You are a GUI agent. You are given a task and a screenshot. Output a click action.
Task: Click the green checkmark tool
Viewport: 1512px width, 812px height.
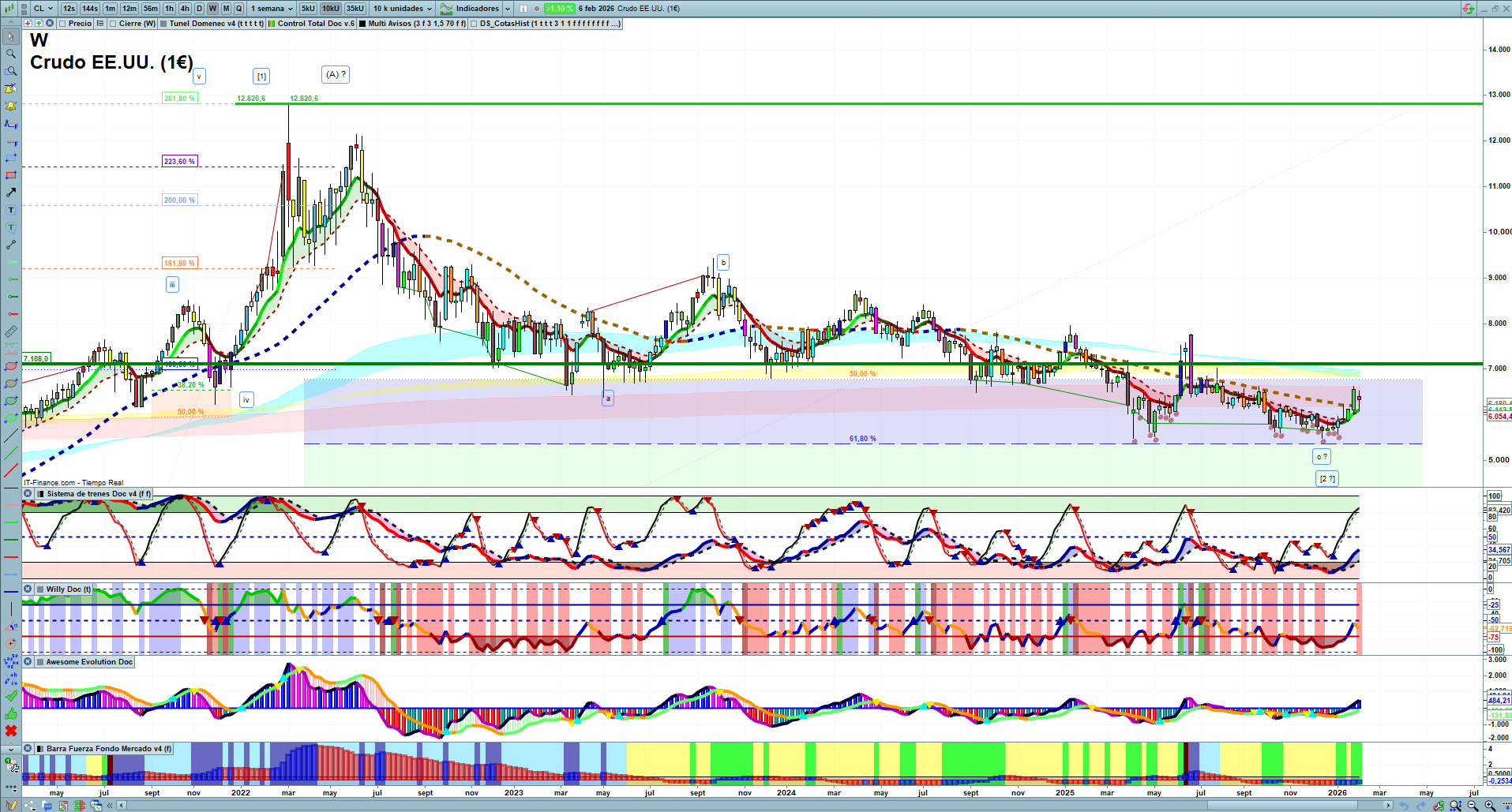pos(11,696)
